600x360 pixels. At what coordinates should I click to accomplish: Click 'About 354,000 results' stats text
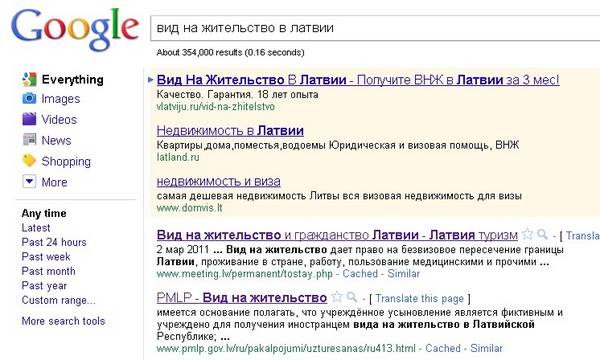(x=230, y=52)
